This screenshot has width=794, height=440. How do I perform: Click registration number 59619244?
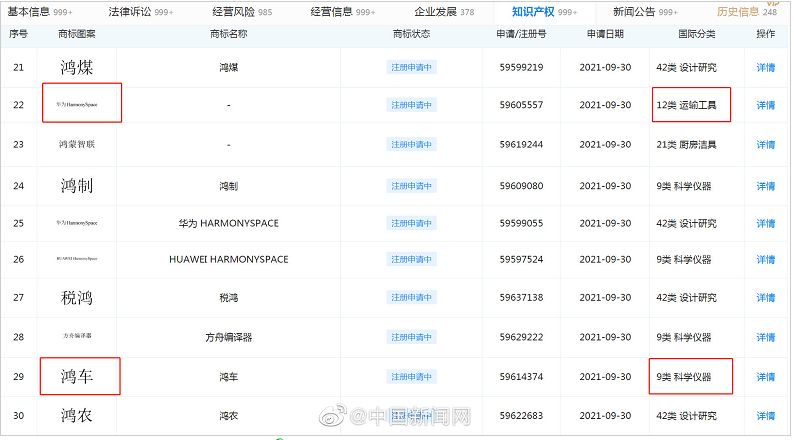point(521,144)
